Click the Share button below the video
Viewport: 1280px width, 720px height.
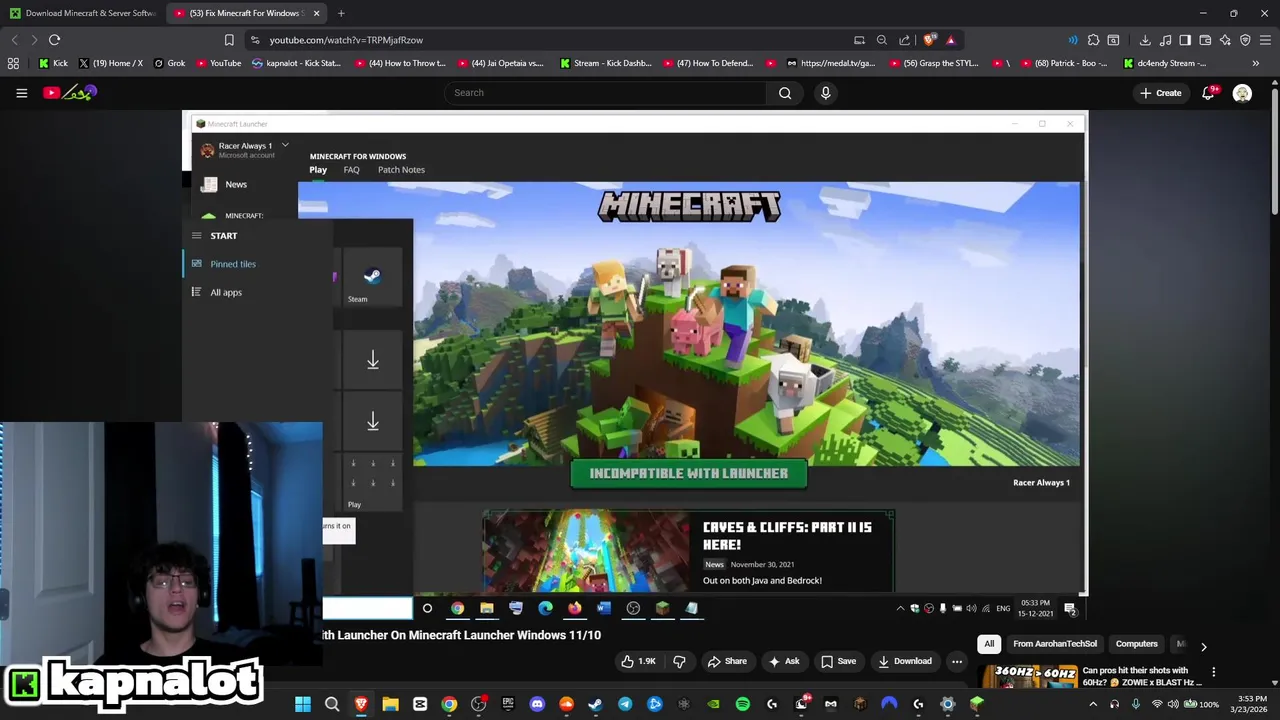[x=727, y=661]
